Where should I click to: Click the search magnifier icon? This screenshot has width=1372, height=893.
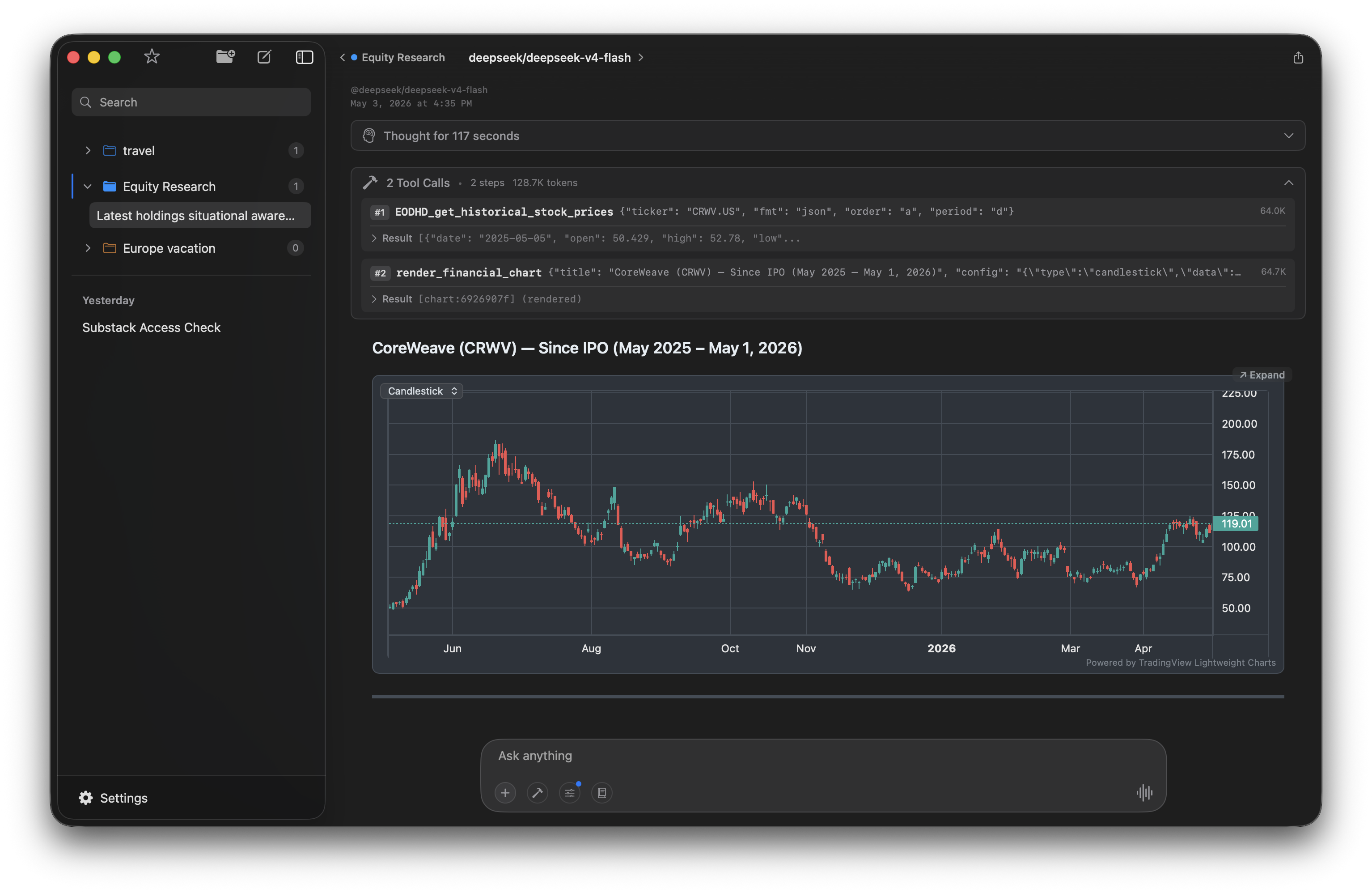point(85,102)
